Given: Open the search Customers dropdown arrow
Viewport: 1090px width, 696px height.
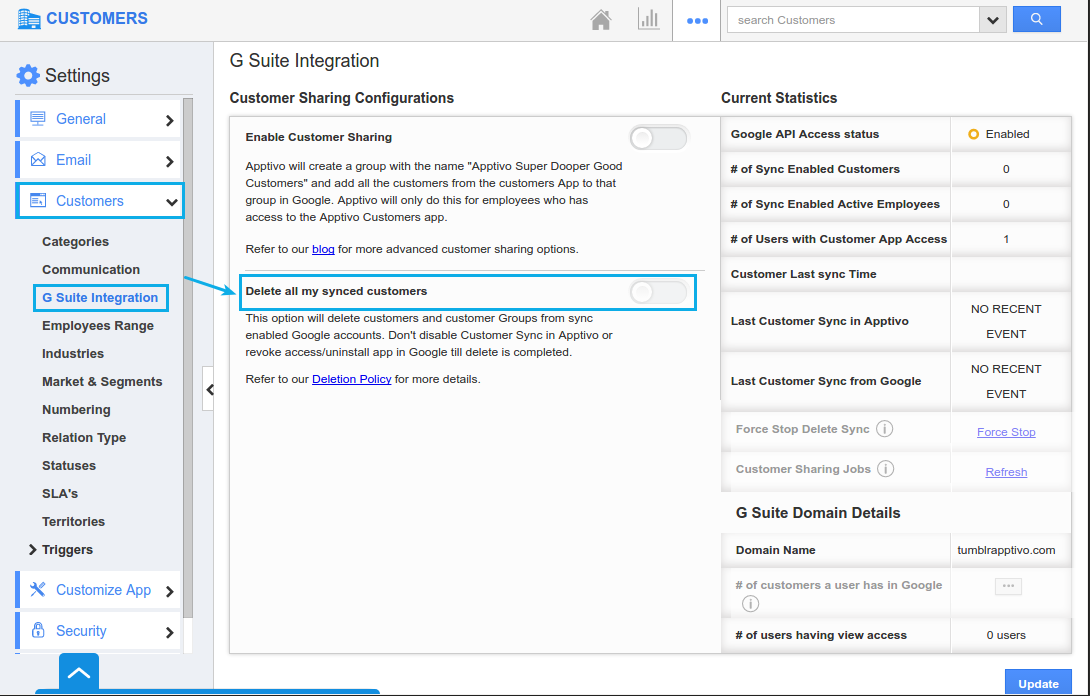Looking at the screenshot, I should pyautogui.click(x=993, y=20).
